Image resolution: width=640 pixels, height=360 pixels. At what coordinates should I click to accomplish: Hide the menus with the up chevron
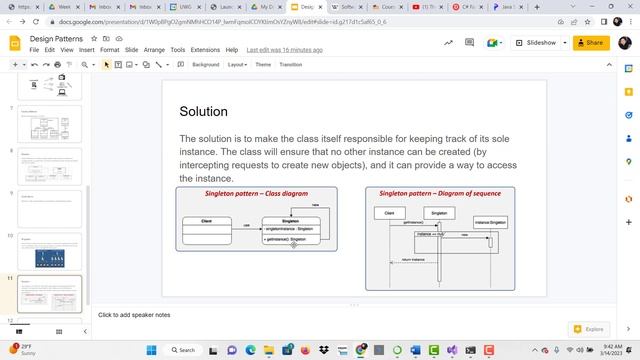click(609, 64)
